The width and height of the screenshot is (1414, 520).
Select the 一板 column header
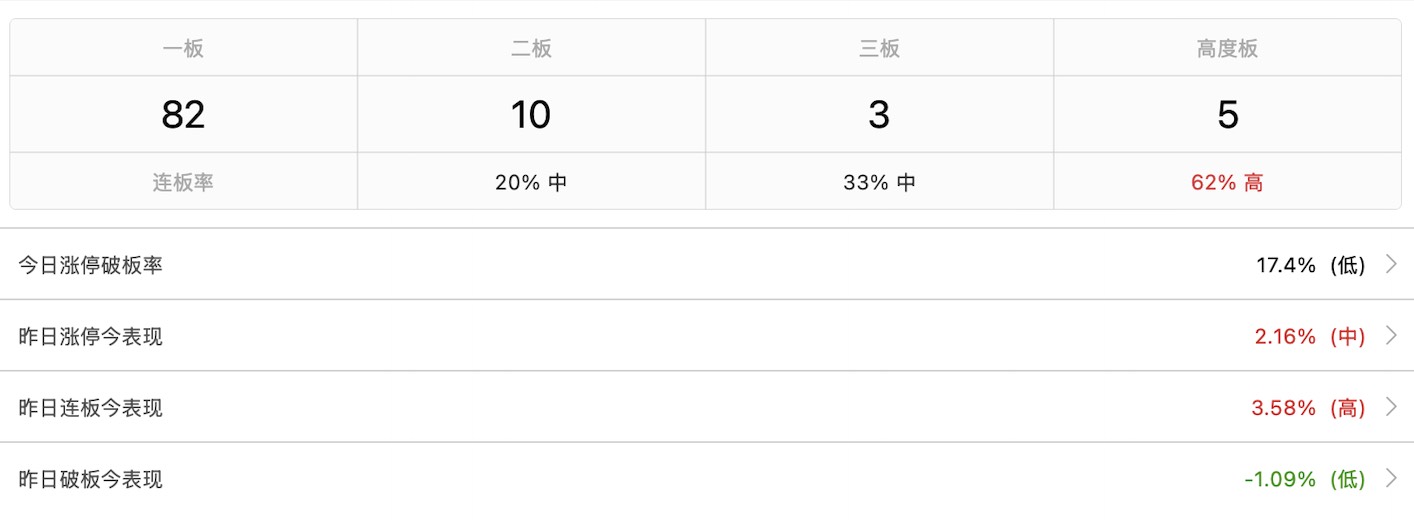[183, 48]
